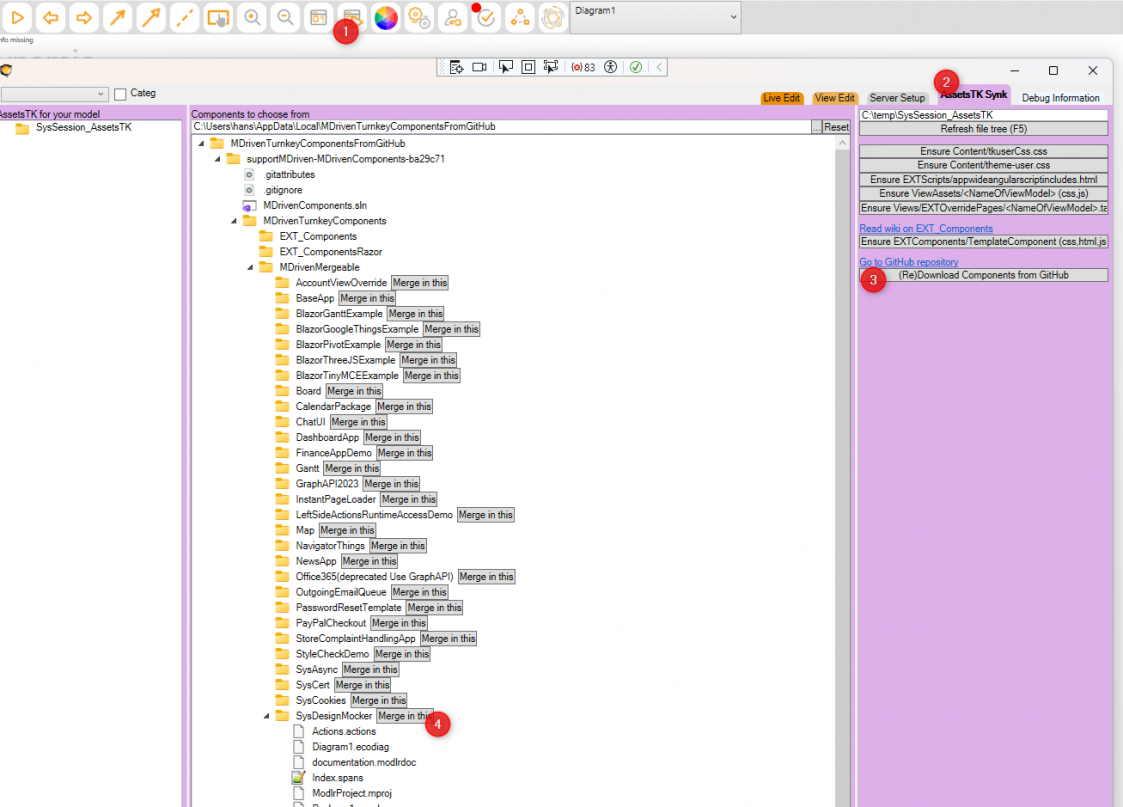This screenshot has height=807, width=1123.
Task: Click the Reset button beside path field
Action: coord(836,127)
